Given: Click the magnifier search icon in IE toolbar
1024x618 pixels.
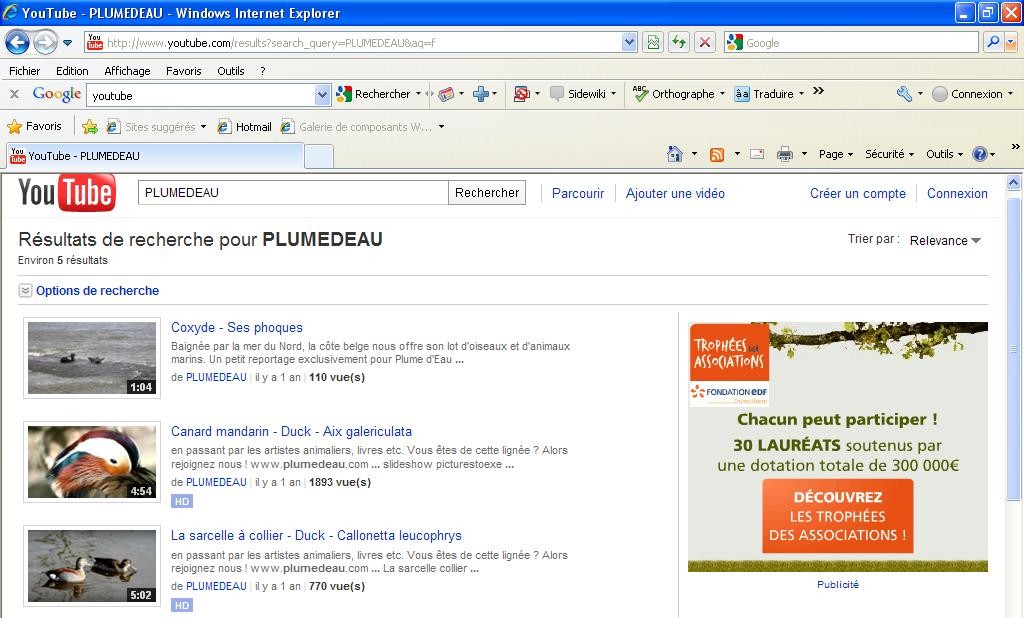Looking at the screenshot, I should coord(993,42).
